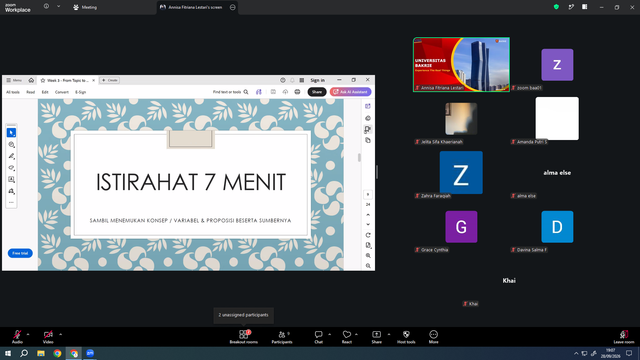This screenshot has height=360, width=640.
Task: Start screen Share in Zoom toolbar
Action: 376,336
